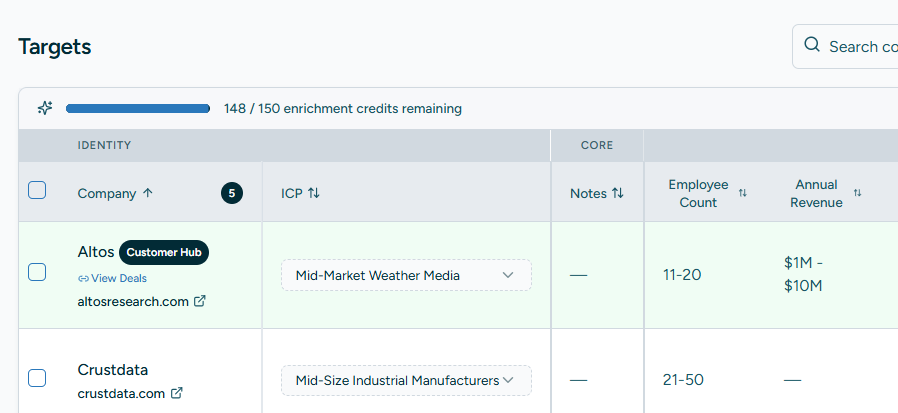Screen dimensions: 898x413
Task: Click the Customer Hub badge on Altos
Action: pos(164,253)
